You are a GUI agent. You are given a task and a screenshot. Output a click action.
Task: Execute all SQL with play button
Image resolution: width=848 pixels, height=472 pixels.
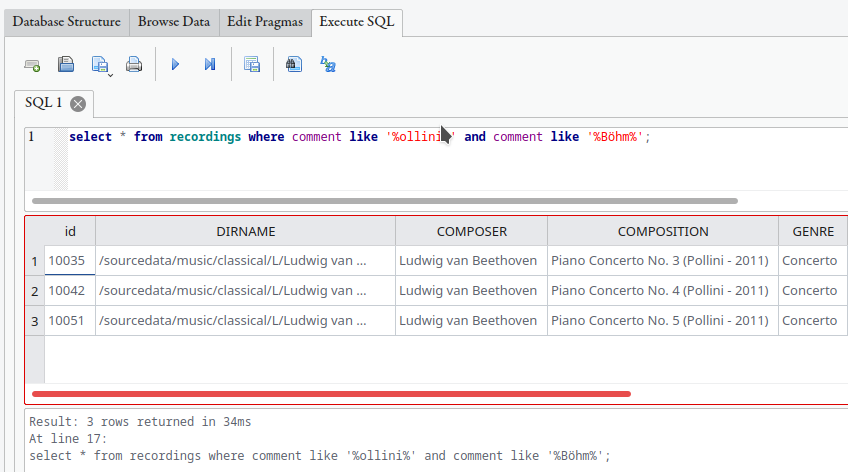point(175,64)
